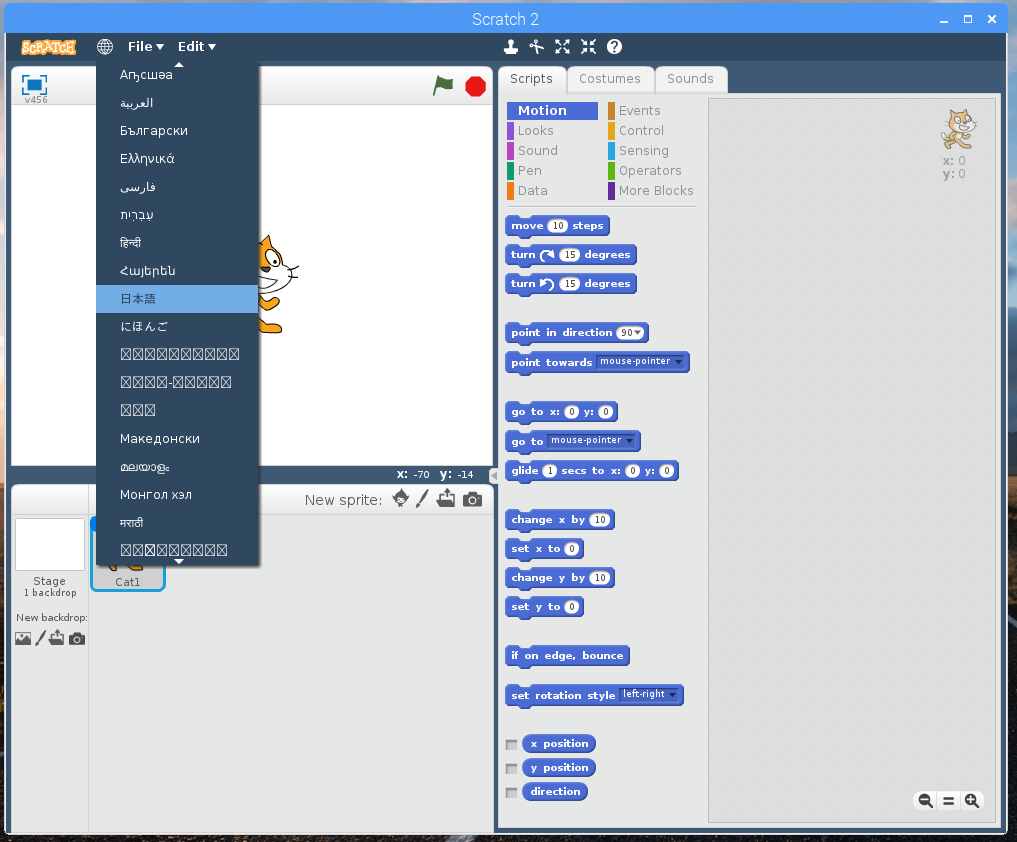1017x842 pixels.
Task: Choose sprite from library icon
Action: pyautogui.click(x=401, y=499)
